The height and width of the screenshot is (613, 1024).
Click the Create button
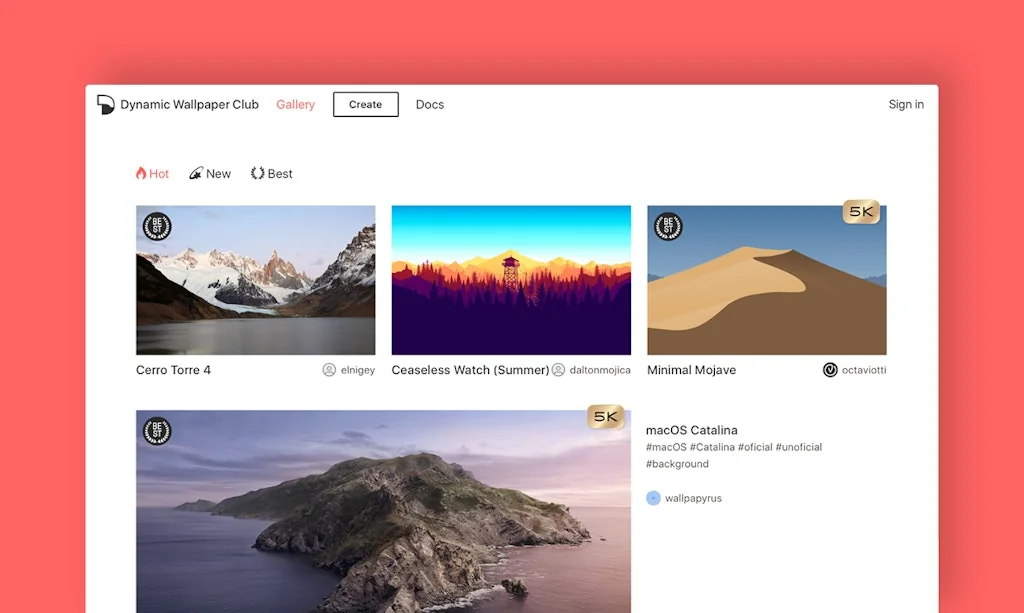tap(365, 104)
